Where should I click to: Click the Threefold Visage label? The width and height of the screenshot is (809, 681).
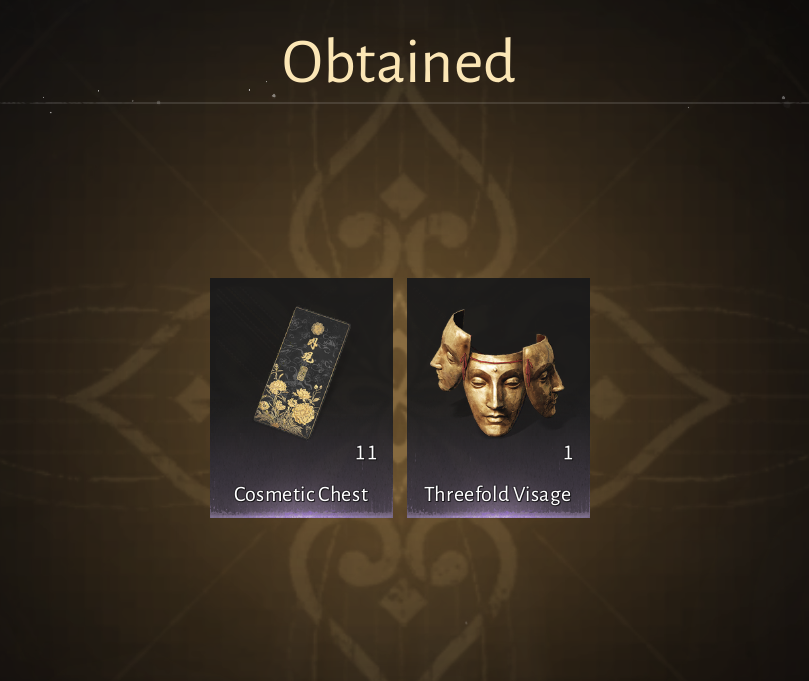click(498, 494)
